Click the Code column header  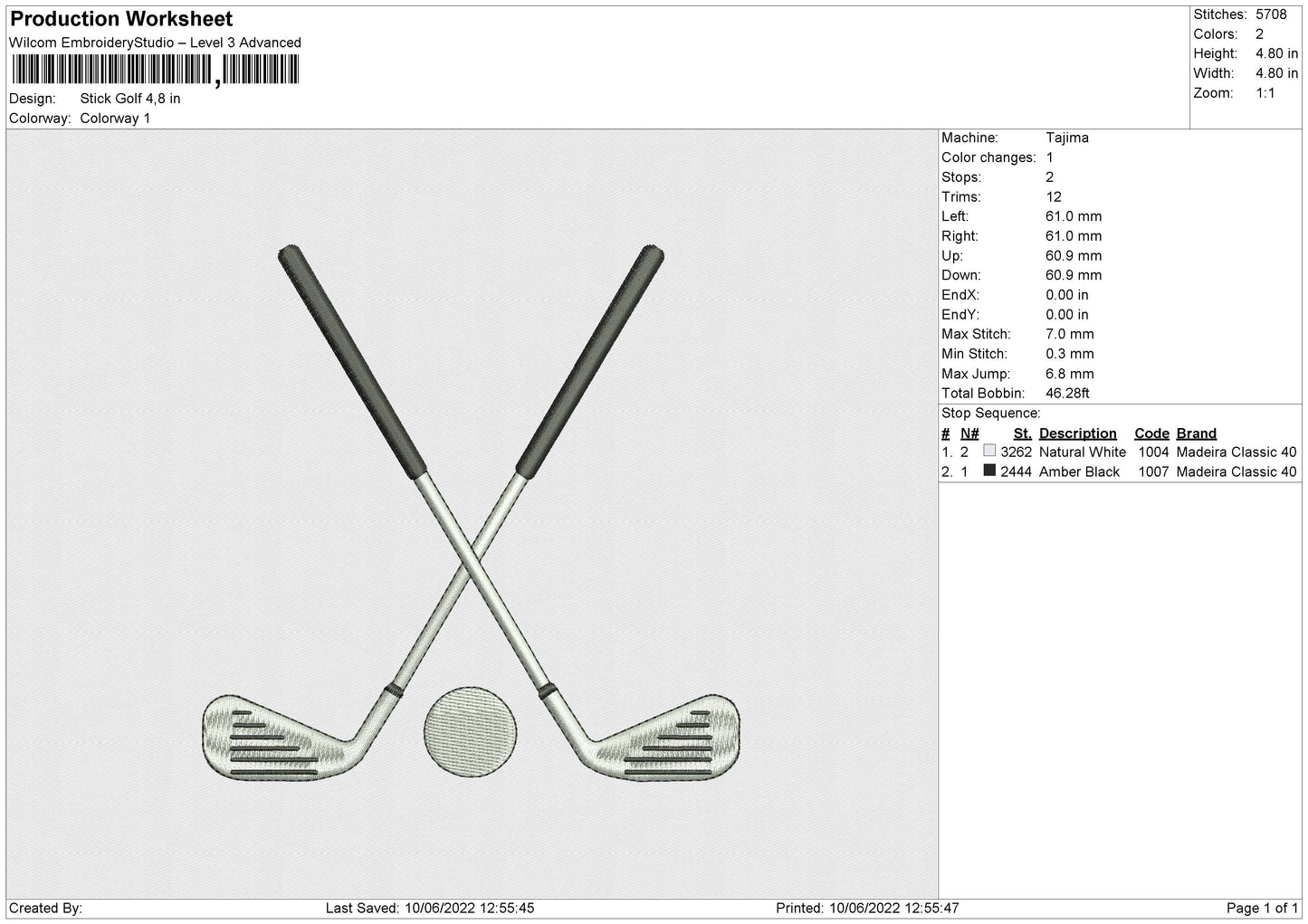tap(1152, 433)
